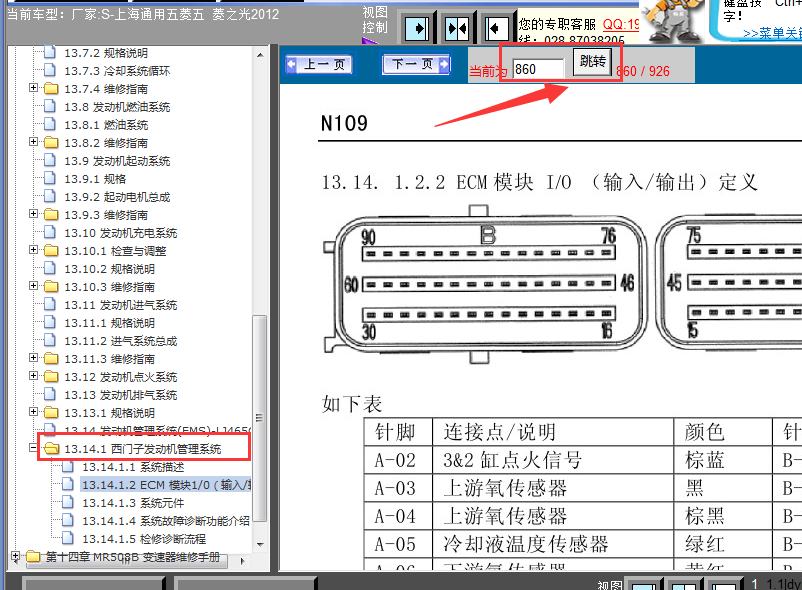Go to previous page with 上一页 button
The image size is (802, 590).
(319, 65)
